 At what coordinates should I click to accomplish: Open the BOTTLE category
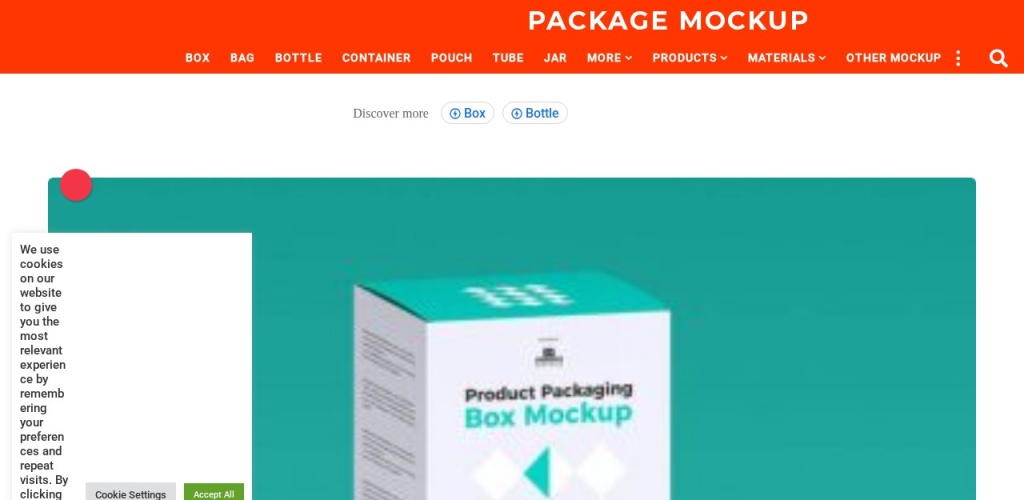click(298, 58)
